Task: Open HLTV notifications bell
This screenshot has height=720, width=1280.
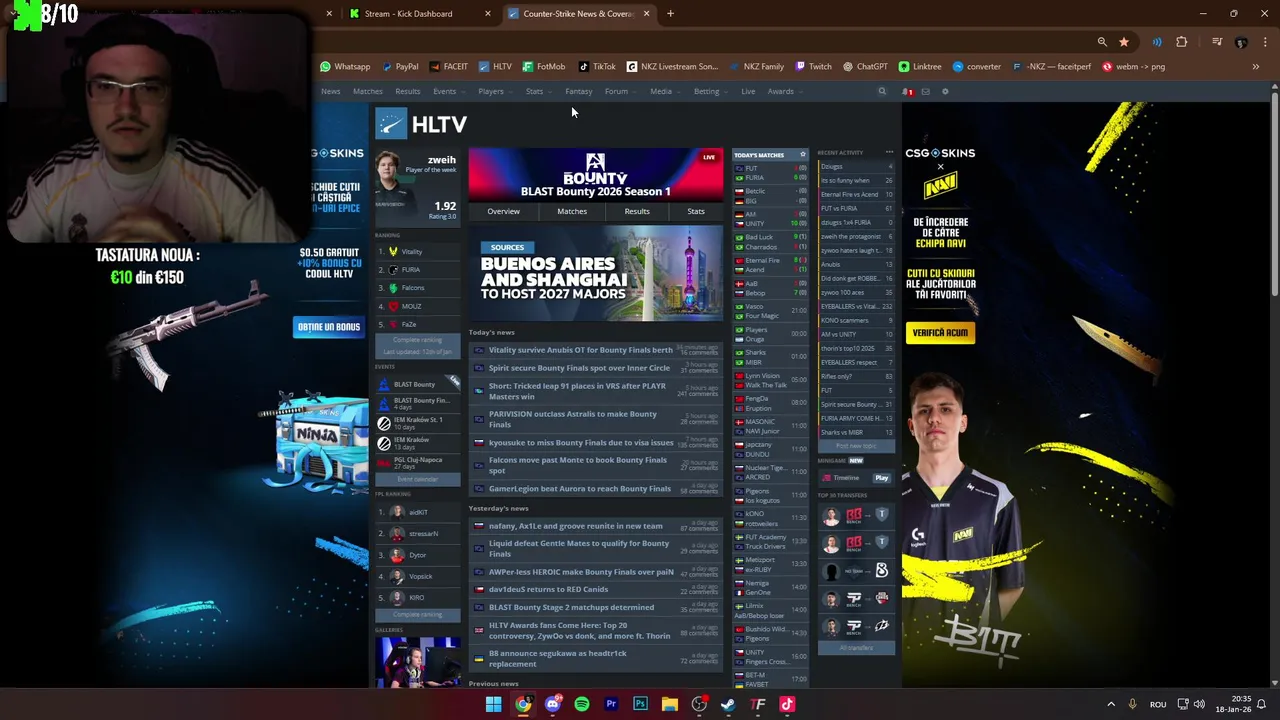Action: [x=908, y=92]
